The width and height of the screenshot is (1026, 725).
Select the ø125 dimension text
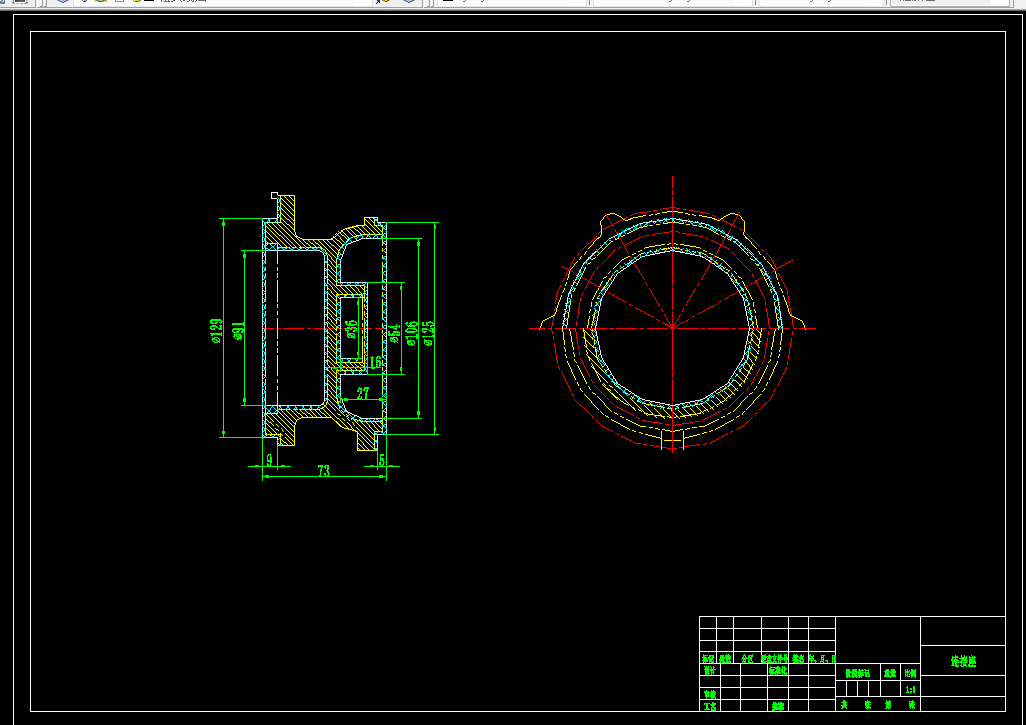(x=428, y=333)
